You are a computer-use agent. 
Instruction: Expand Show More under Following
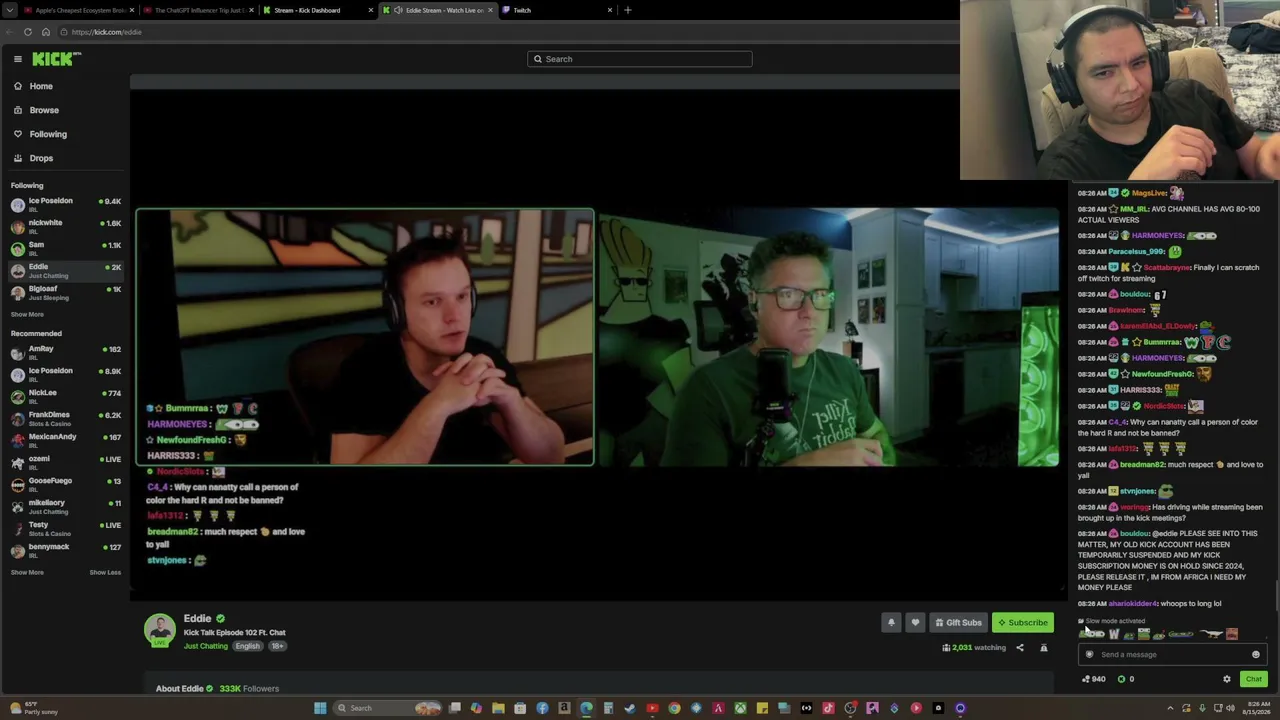tap(27, 314)
